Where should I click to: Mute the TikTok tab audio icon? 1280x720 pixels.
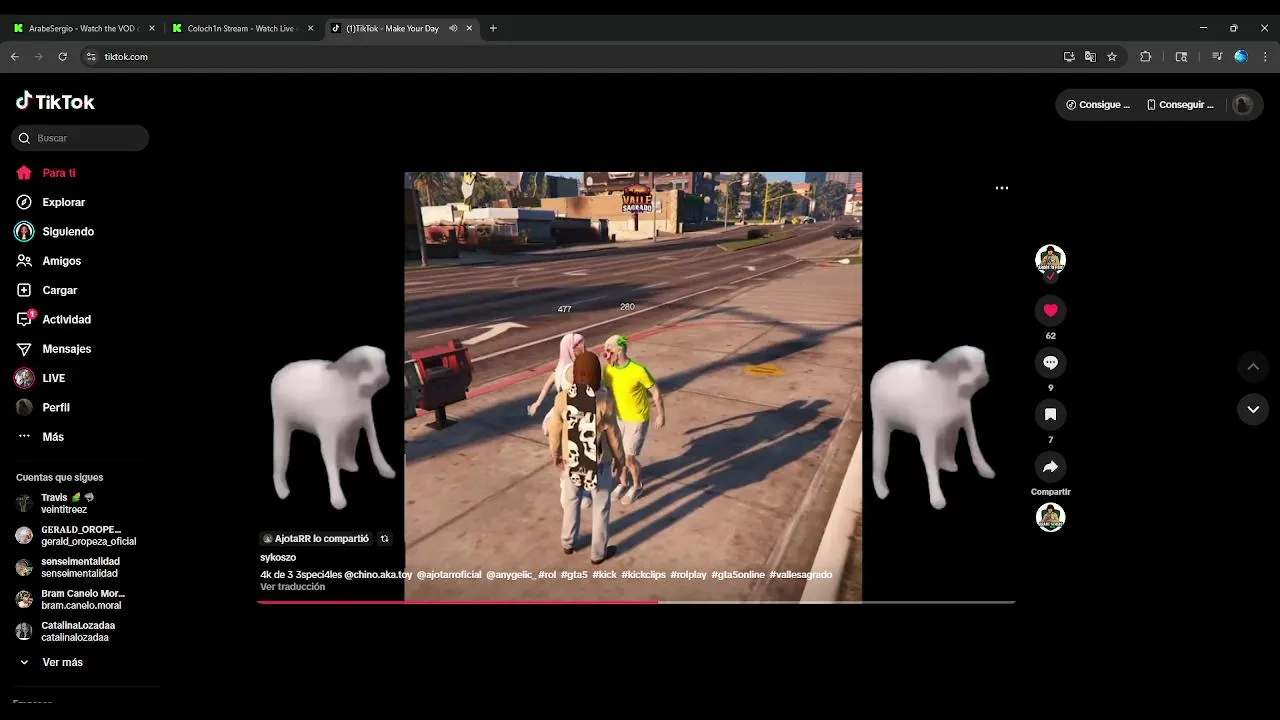pyautogui.click(x=453, y=28)
